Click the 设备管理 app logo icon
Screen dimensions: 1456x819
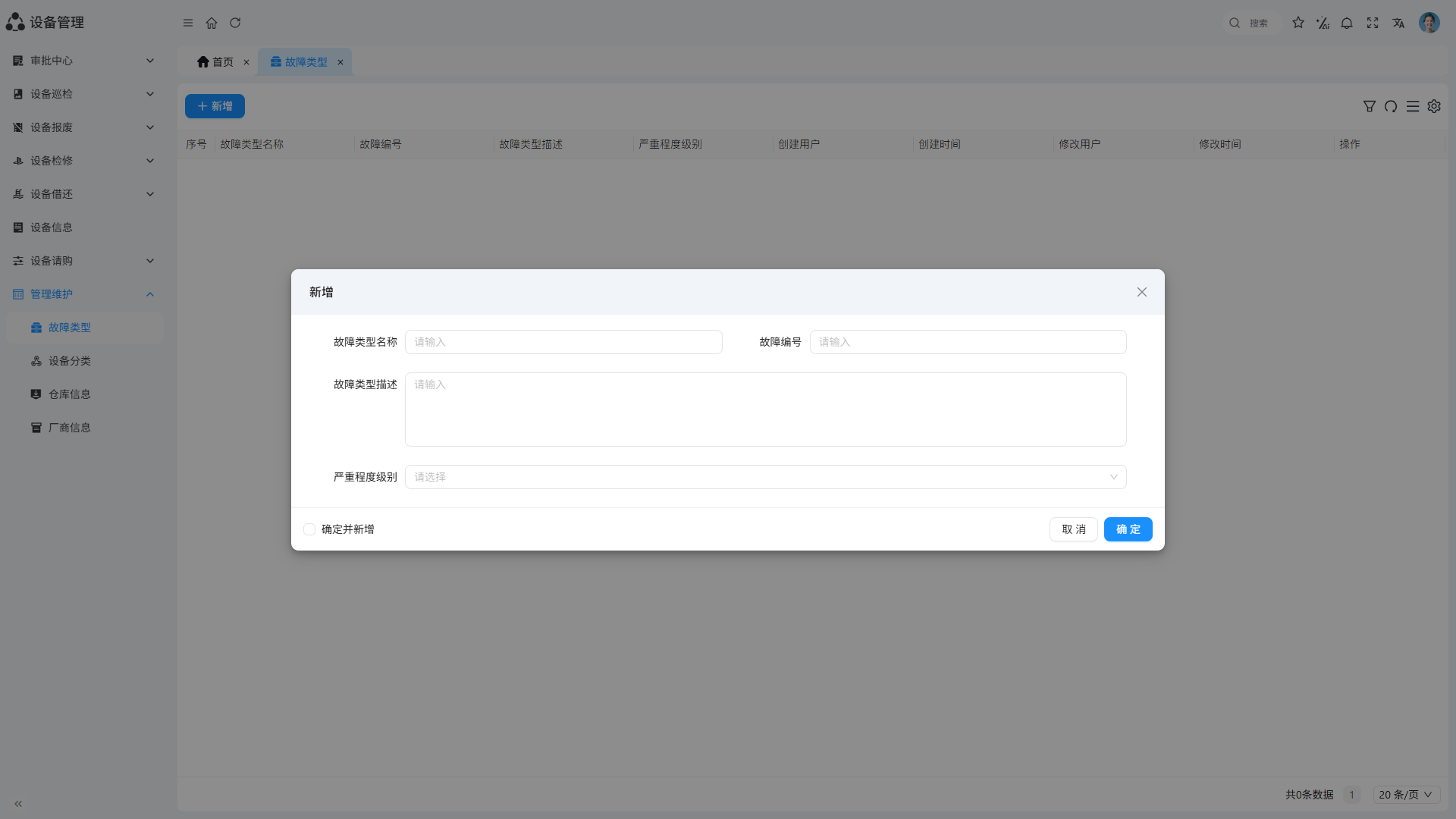coord(15,22)
